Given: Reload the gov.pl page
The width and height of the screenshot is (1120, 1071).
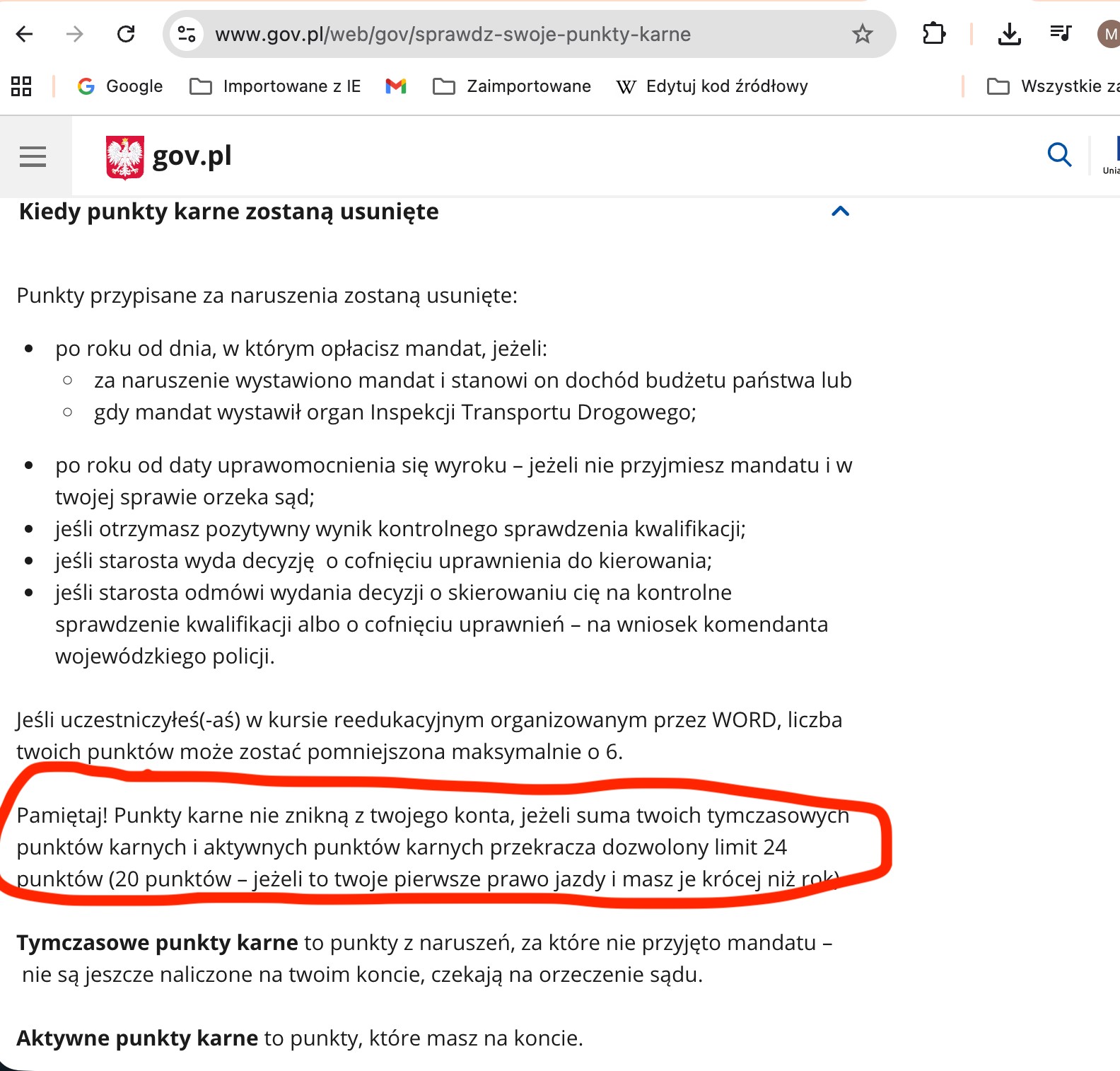Looking at the screenshot, I should click(x=126, y=34).
